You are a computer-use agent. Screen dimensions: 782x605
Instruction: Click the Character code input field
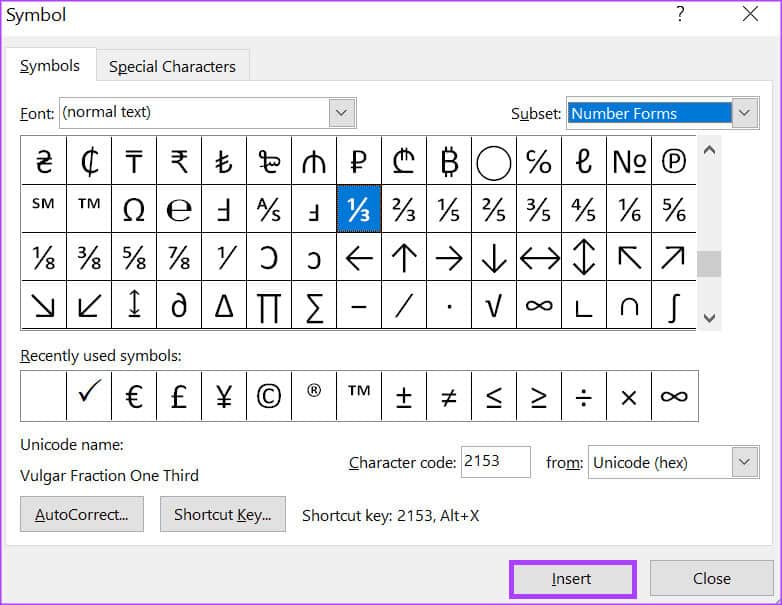pyautogui.click(x=496, y=462)
